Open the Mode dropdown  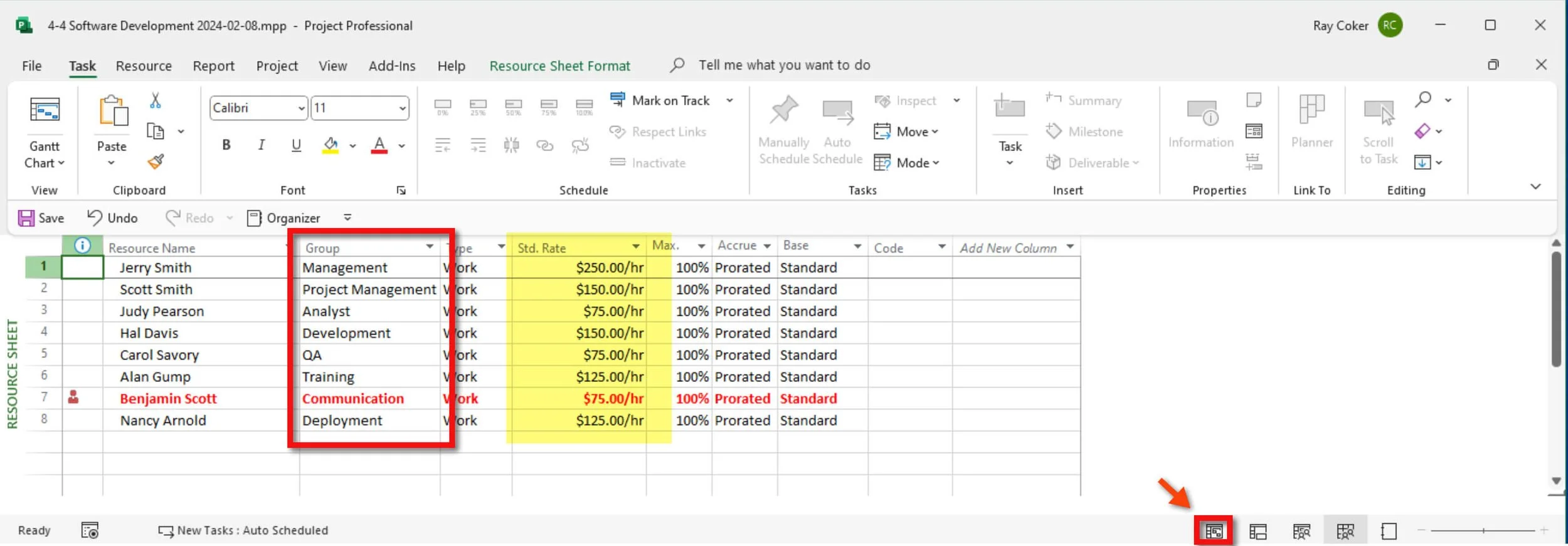point(907,162)
